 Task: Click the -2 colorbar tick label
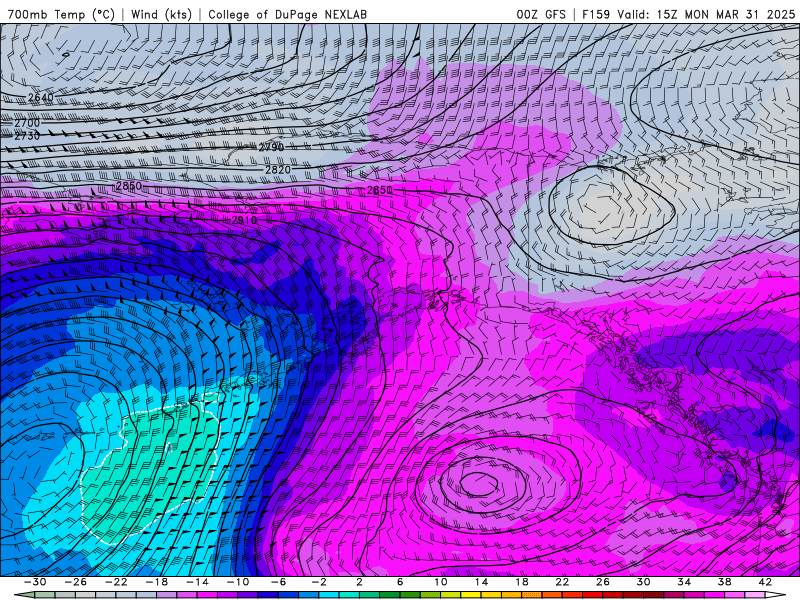(319, 582)
